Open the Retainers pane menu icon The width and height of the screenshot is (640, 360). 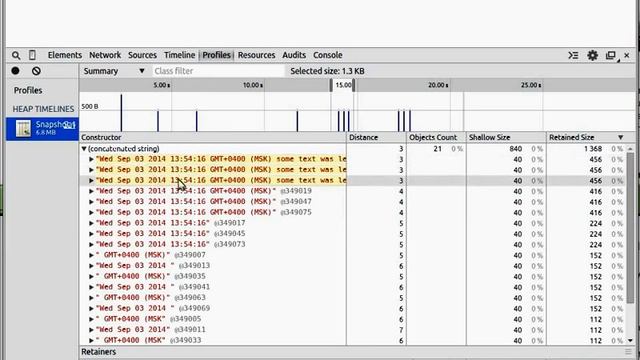click(x=628, y=352)
